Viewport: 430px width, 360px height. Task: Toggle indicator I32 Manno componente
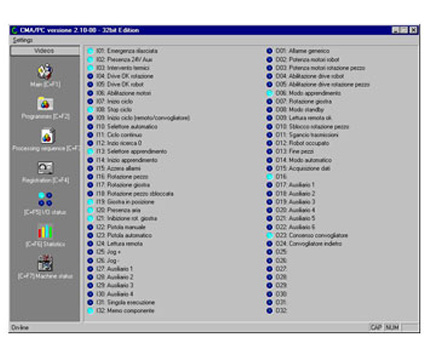click(x=90, y=311)
